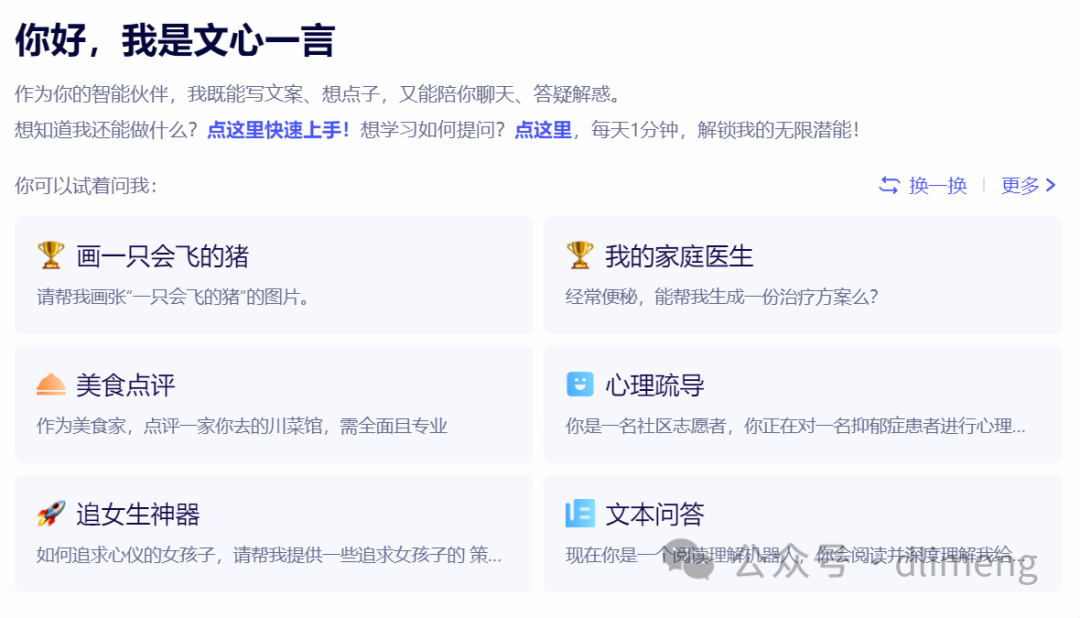Click the trophy icon beside 我的家庭医生
This screenshot has width=1080, height=618.
coord(580,256)
